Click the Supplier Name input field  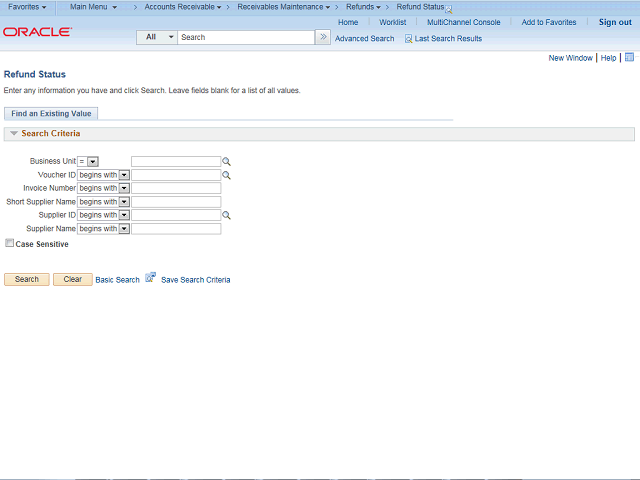[176, 229]
